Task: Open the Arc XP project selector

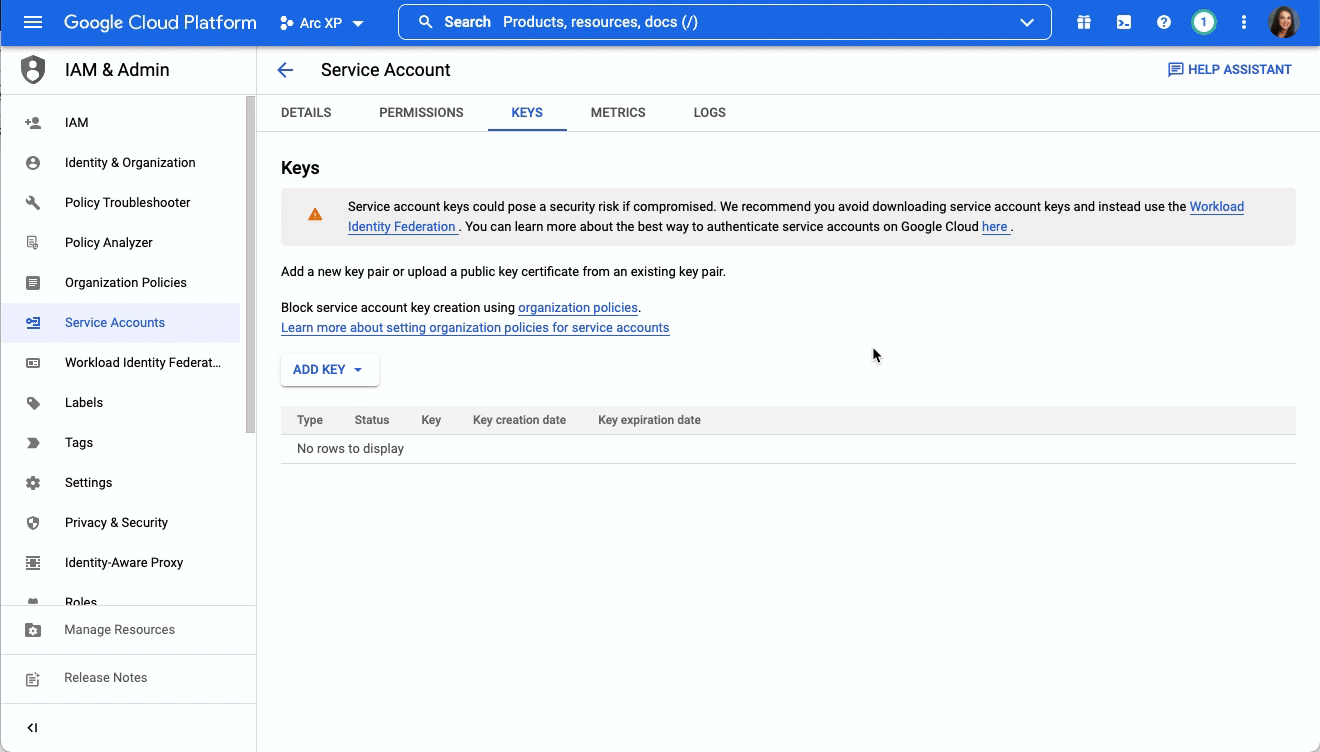Action: coord(321,23)
